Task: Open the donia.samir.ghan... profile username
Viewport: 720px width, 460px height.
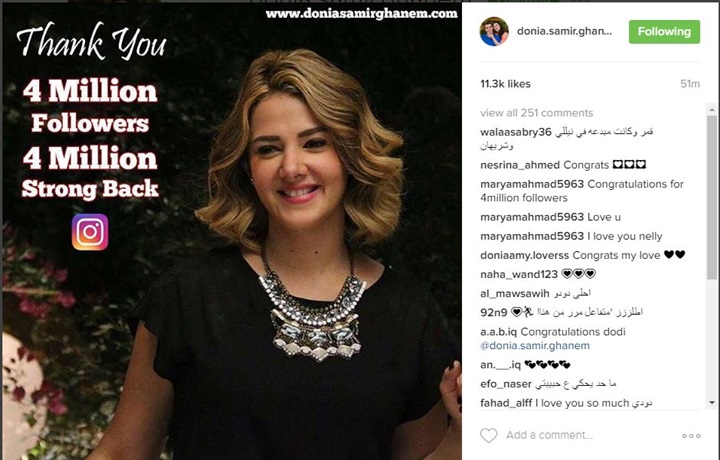Action: click(564, 31)
